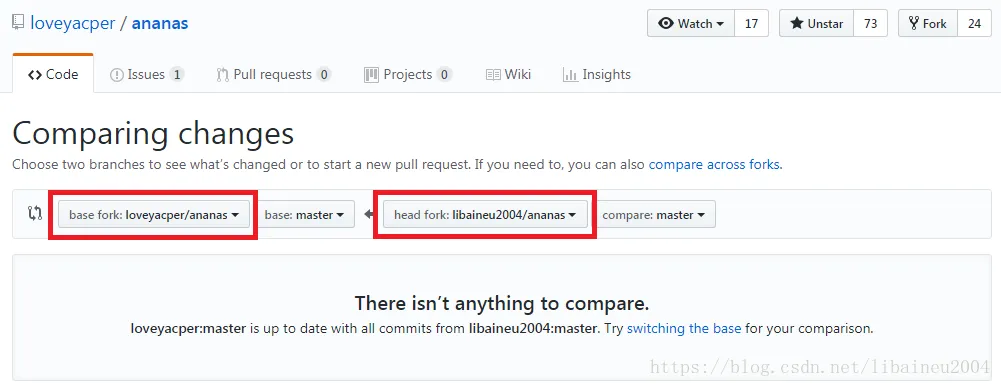
Task: Click the fork icon in Fork button
Action: [x=914, y=24]
